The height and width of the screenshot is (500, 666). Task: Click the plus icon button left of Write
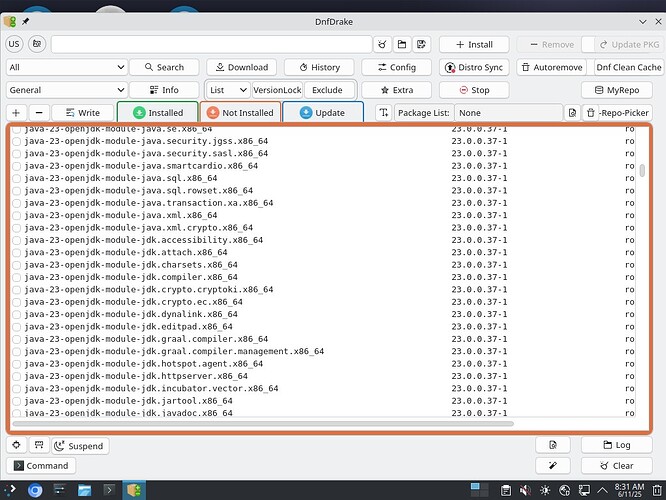[16, 113]
